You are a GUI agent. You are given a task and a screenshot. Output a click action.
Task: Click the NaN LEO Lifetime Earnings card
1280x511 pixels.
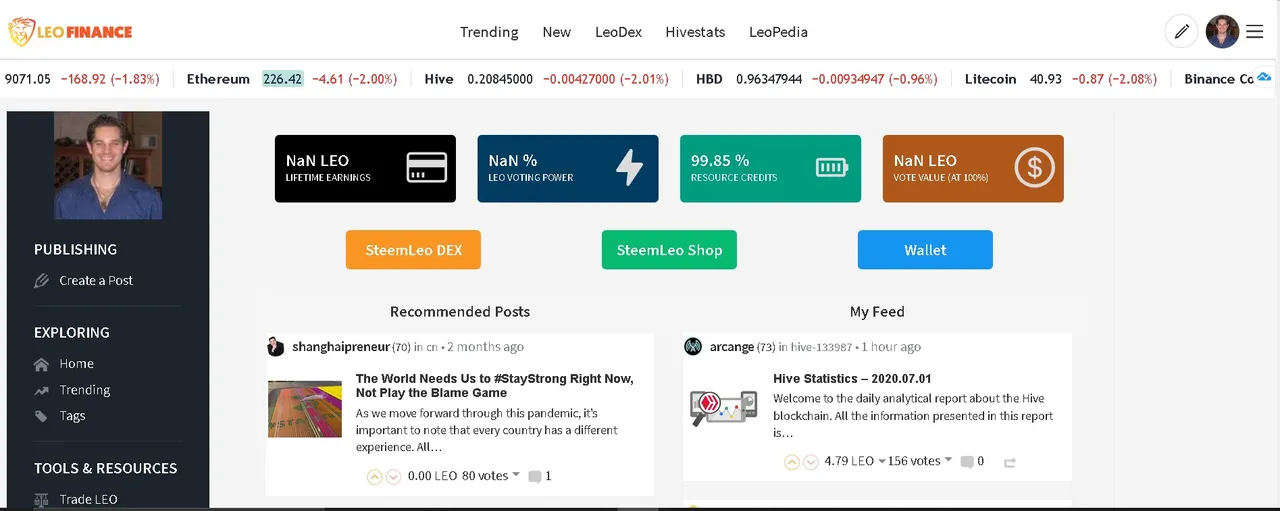coord(365,168)
